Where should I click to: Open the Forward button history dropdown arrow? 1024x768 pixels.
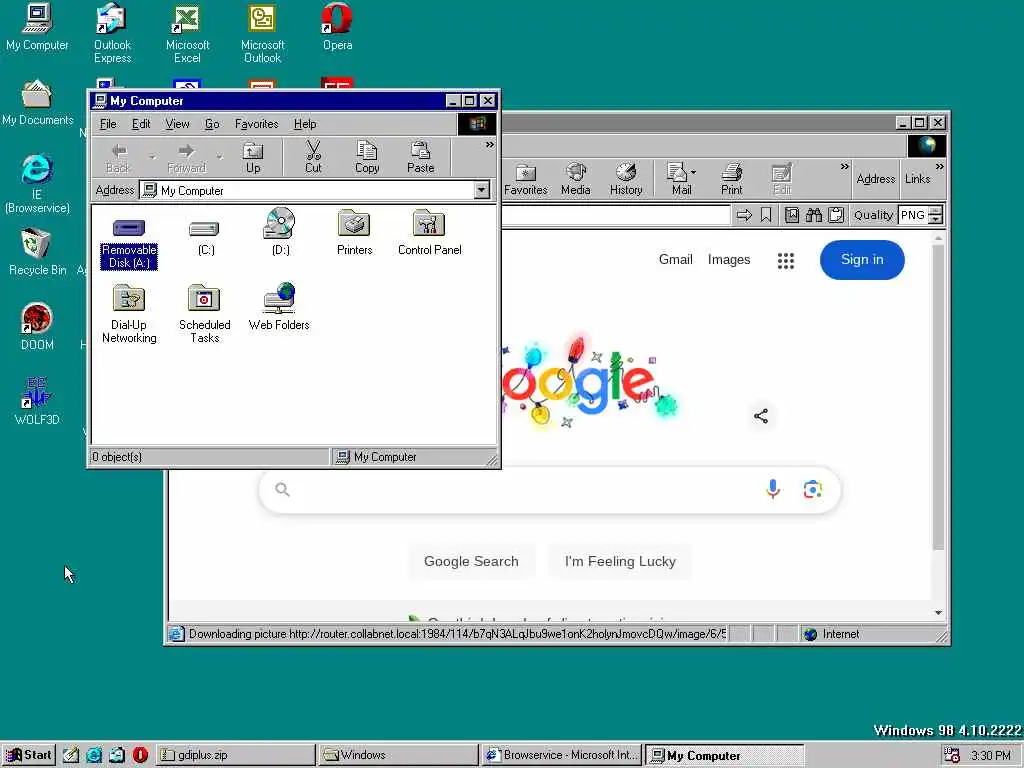pos(219,157)
